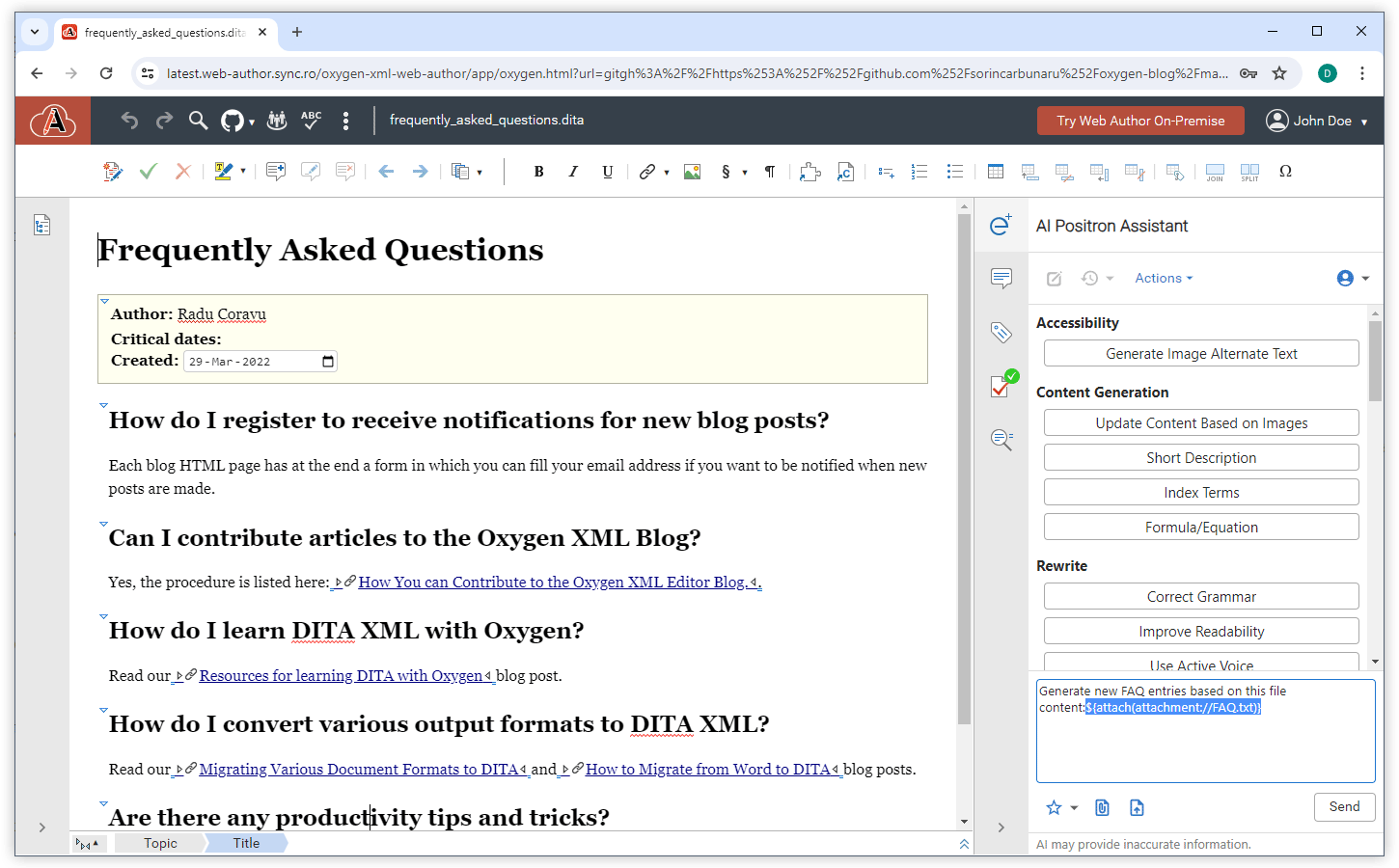Insert a table from the toolbar
1399x868 pixels.
click(x=996, y=172)
